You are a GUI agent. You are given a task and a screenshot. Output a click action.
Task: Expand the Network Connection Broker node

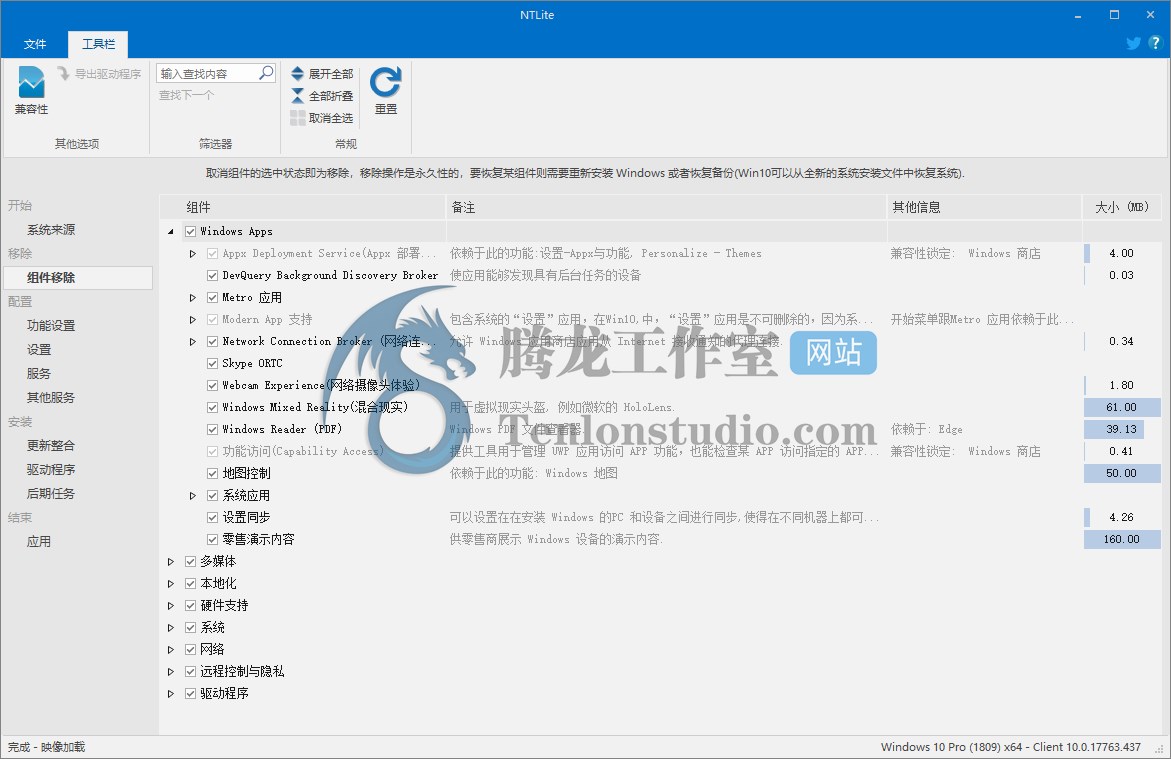point(193,341)
